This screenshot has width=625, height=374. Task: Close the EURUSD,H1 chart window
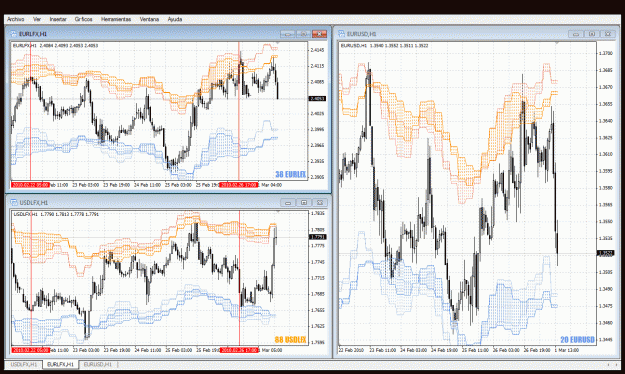[608, 34]
